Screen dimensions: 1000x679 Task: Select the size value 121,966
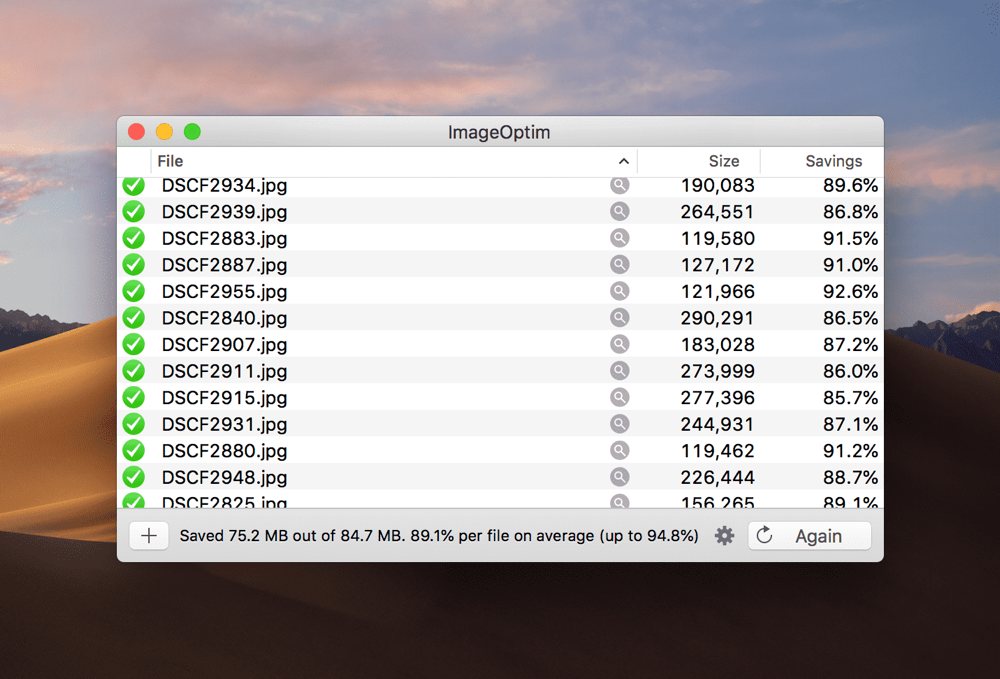pyautogui.click(x=717, y=291)
